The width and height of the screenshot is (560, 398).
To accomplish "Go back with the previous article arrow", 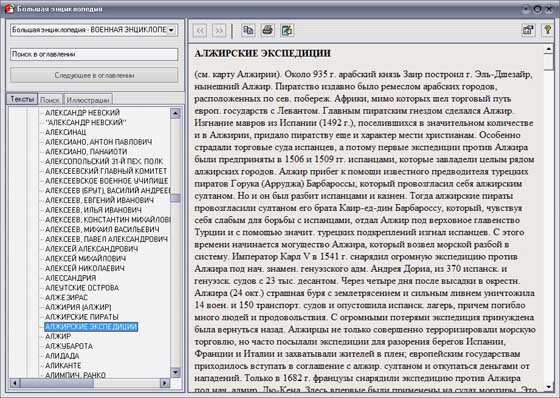I will 200,30.
